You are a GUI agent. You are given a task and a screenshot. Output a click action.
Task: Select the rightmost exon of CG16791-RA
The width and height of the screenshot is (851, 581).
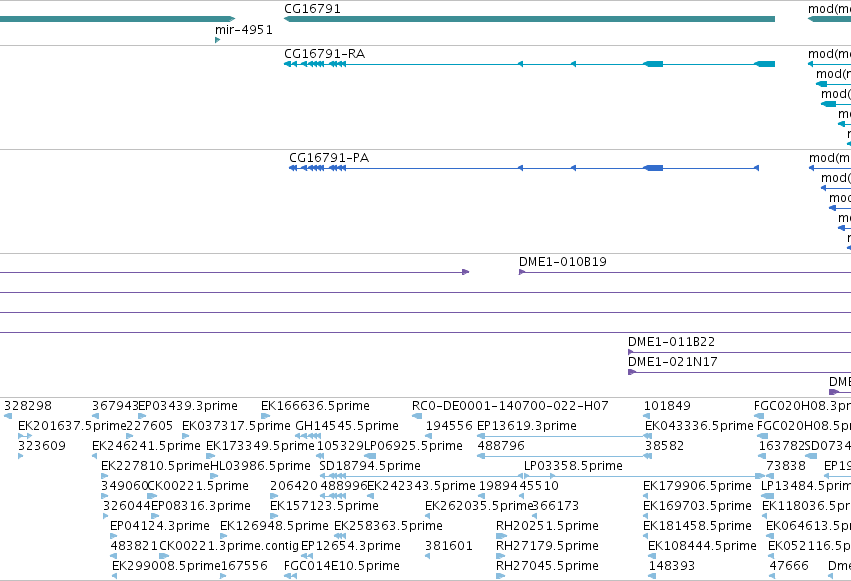coord(765,64)
